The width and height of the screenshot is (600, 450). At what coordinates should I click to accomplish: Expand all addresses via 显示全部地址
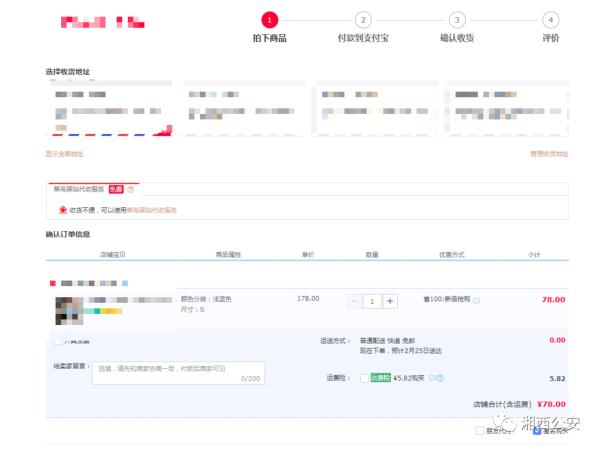click(x=65, y=154)
